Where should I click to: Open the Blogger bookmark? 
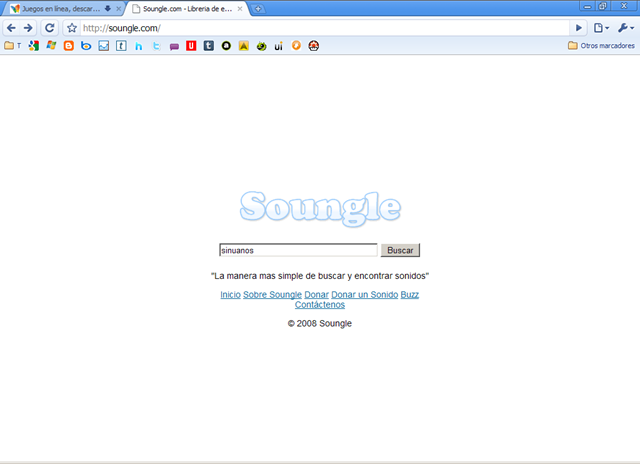(69, 46)
